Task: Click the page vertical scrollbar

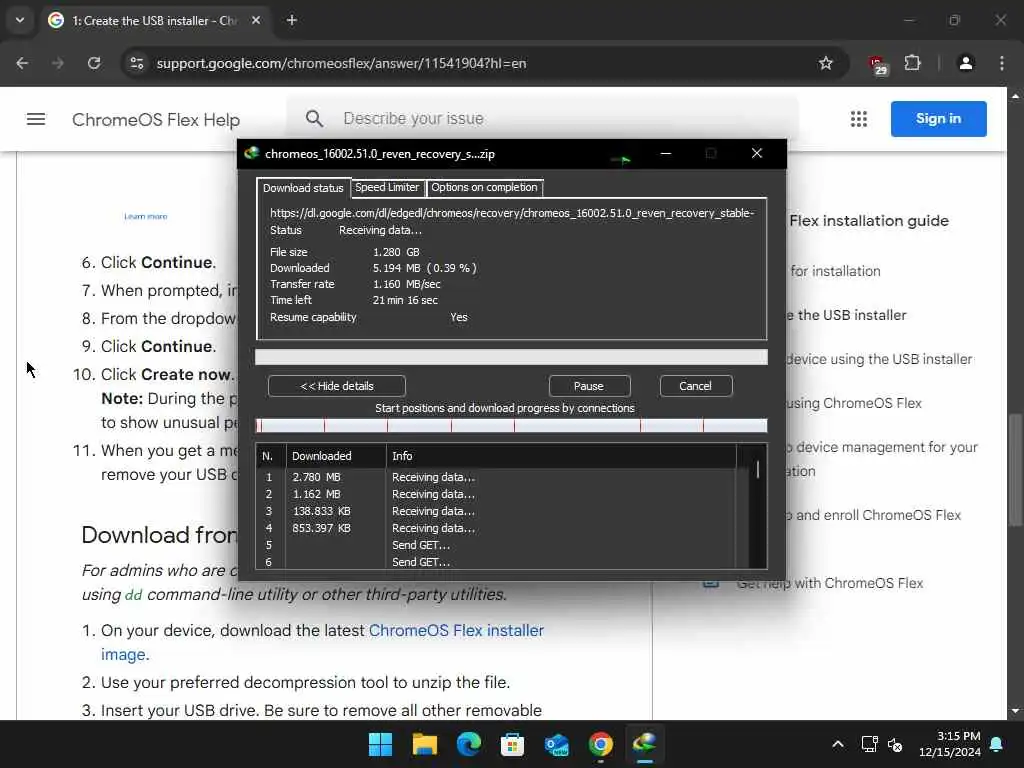Action: point(1015,469)
